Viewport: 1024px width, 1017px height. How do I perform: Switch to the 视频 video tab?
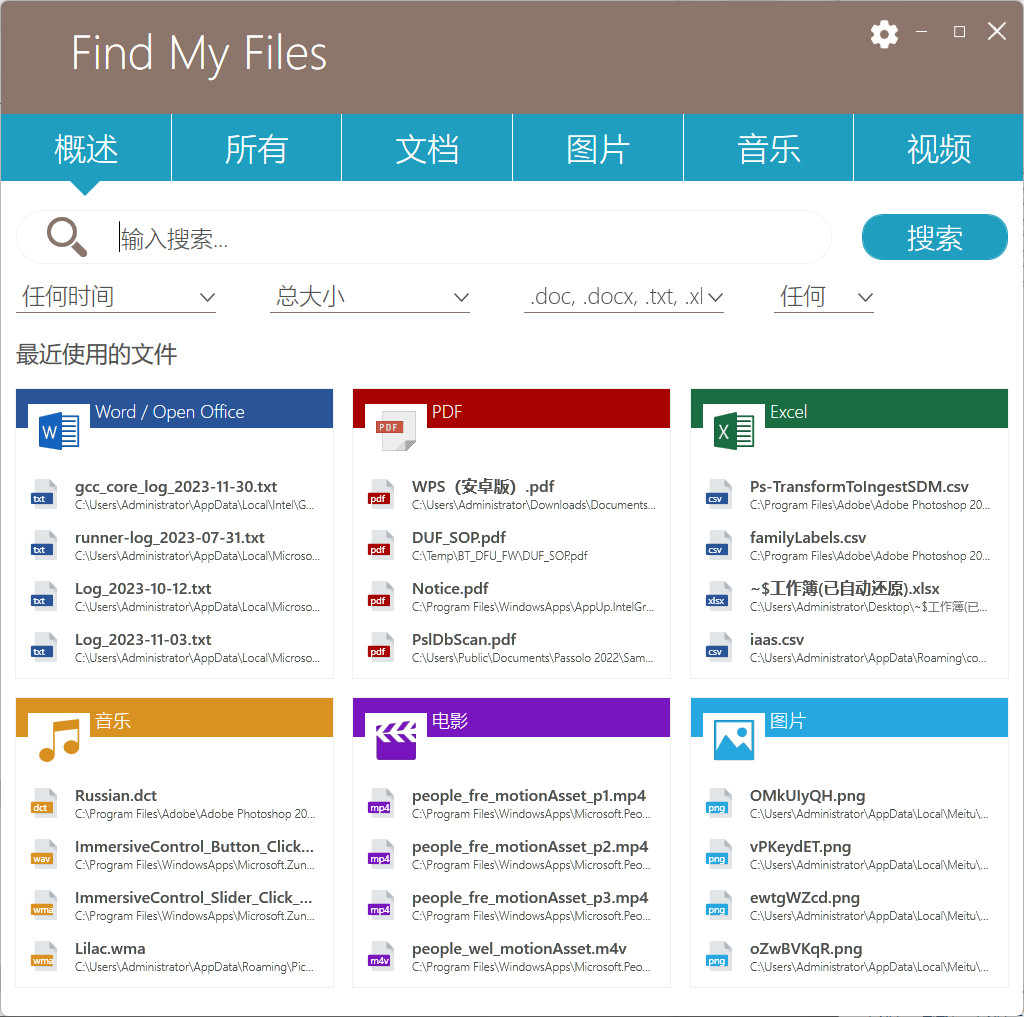click(938, 148)
